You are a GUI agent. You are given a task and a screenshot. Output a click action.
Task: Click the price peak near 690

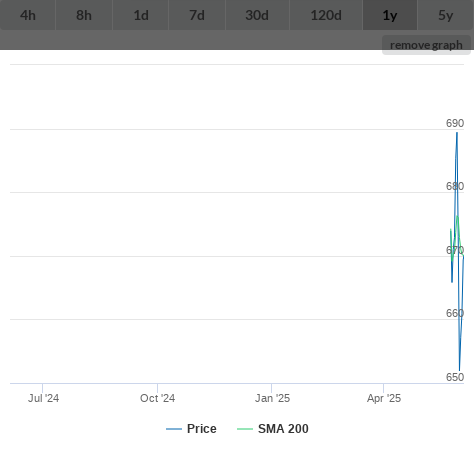[457, 133]
